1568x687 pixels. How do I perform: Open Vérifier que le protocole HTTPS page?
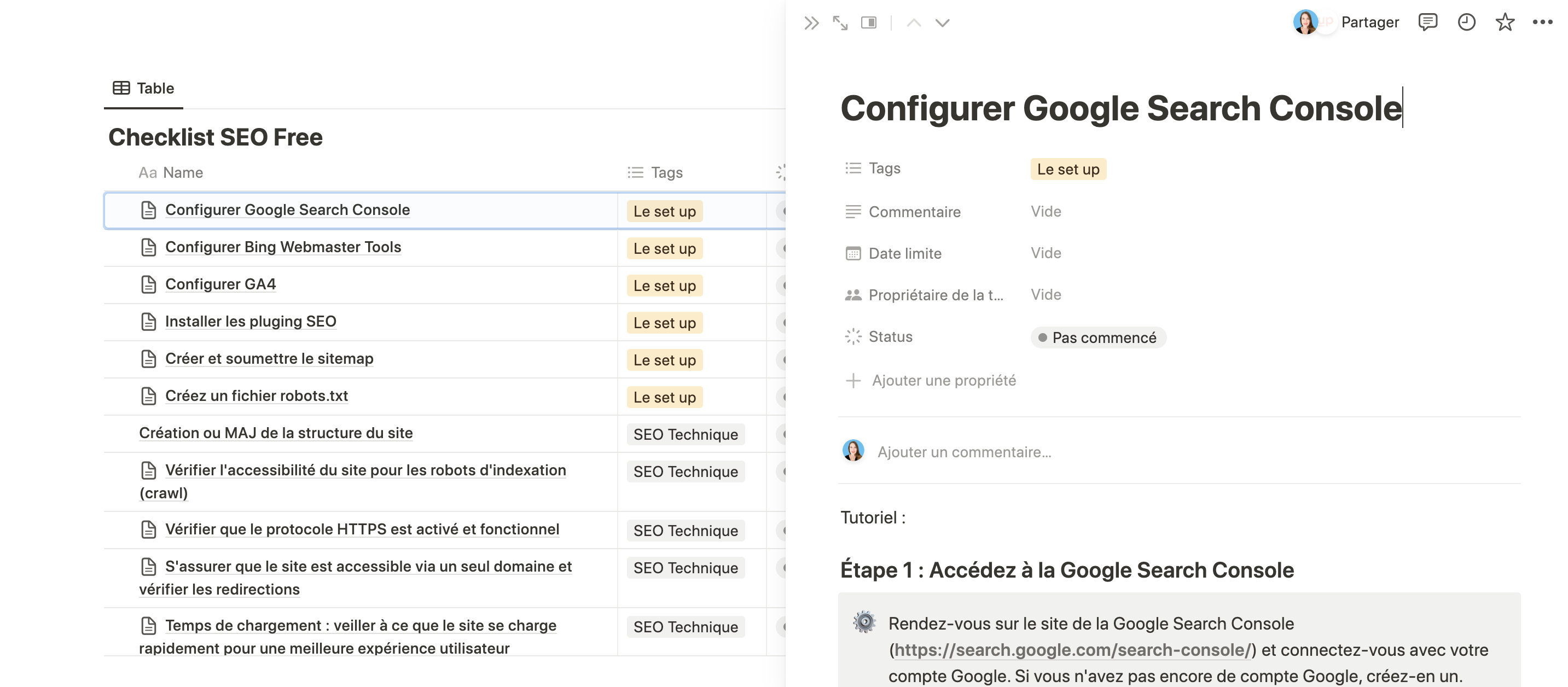(362, 529)
